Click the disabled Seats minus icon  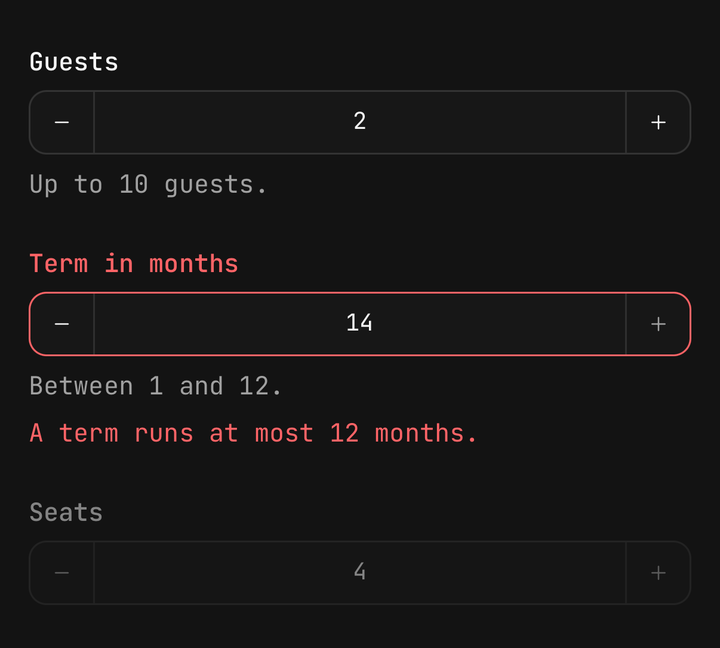[x=62, y=573]
